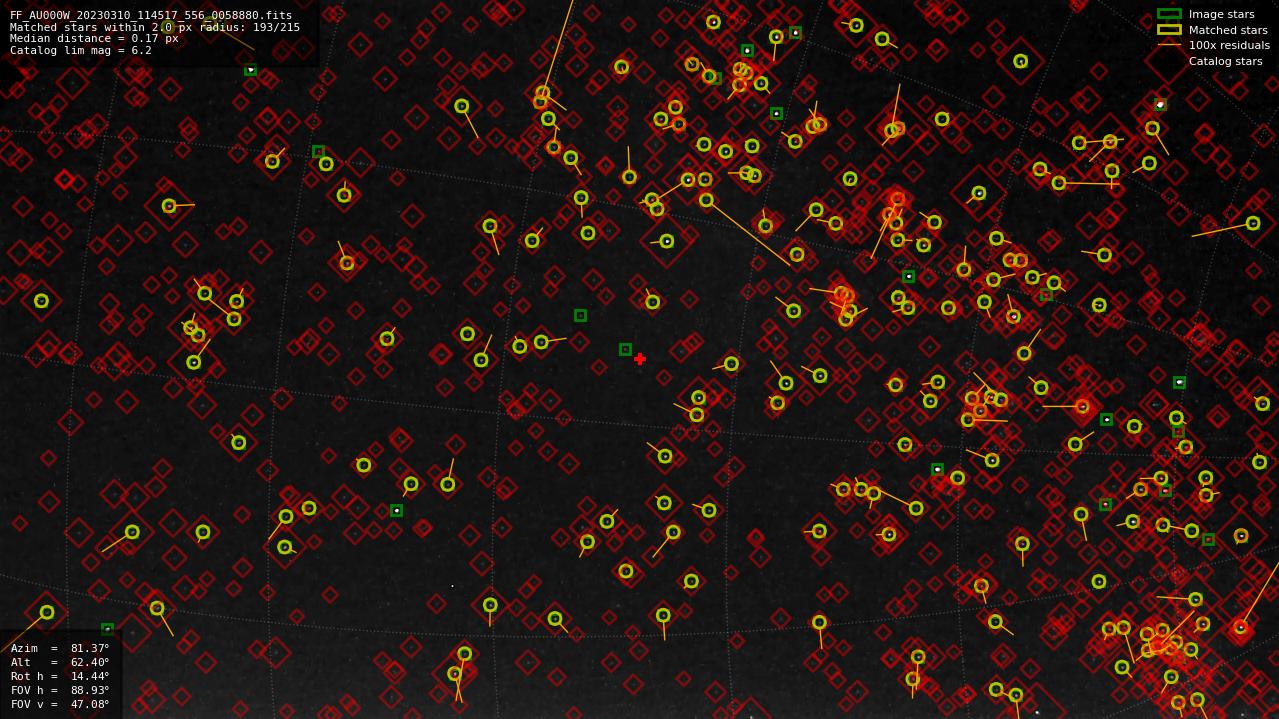The height and width of the screenshot is (719, 1279).
Task: Click the "Alt = 62.40°" readout
Action: coord(60,663)
